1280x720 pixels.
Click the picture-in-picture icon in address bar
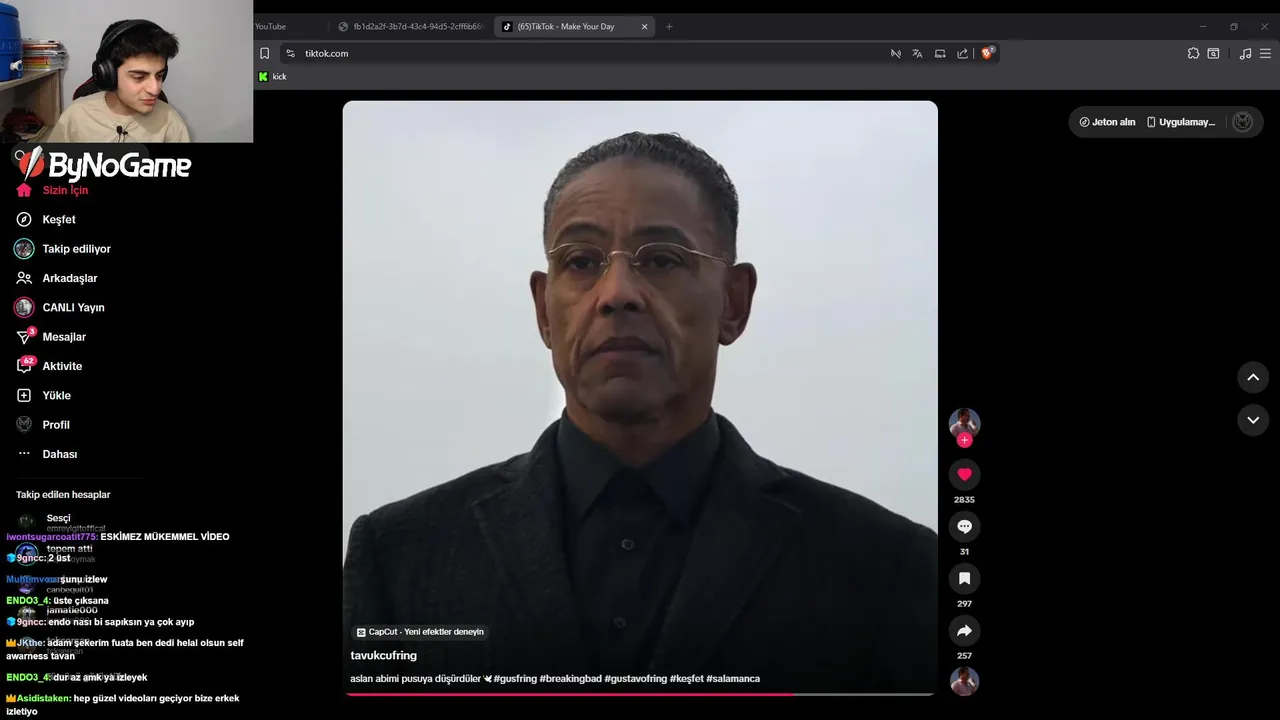(x=940, y=53)
